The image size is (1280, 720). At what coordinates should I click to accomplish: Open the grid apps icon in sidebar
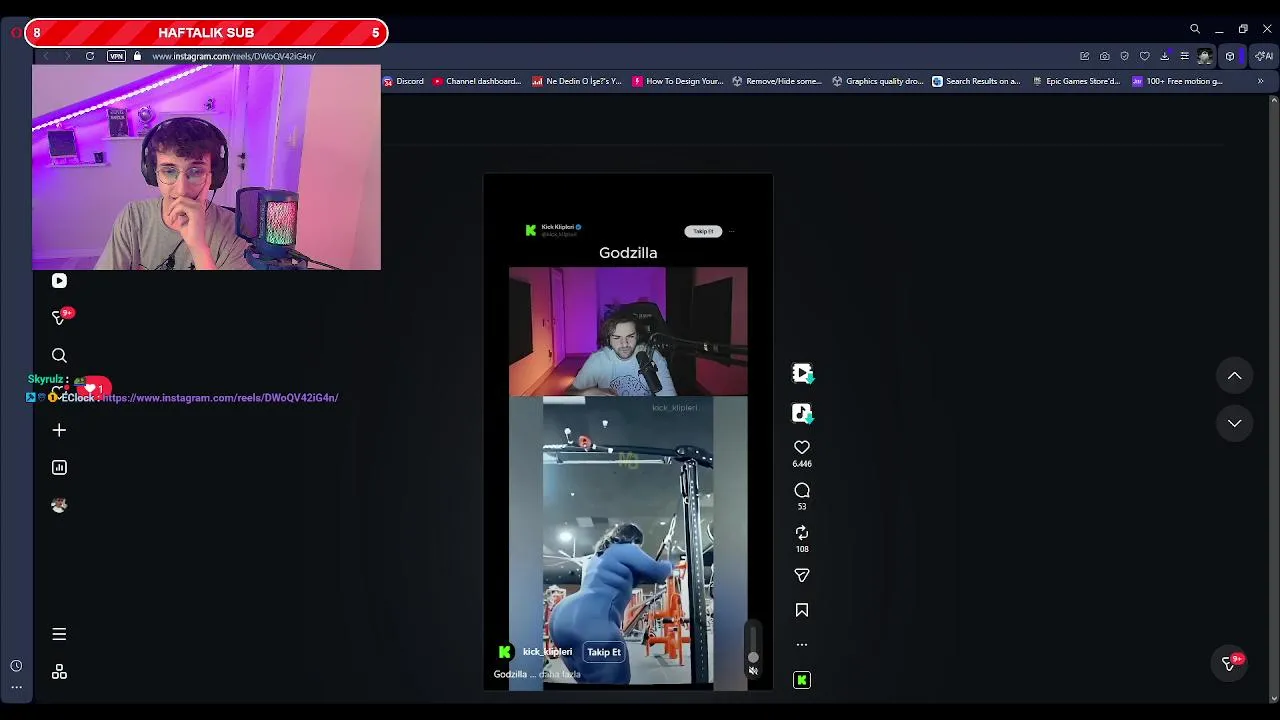click(59, 672)
